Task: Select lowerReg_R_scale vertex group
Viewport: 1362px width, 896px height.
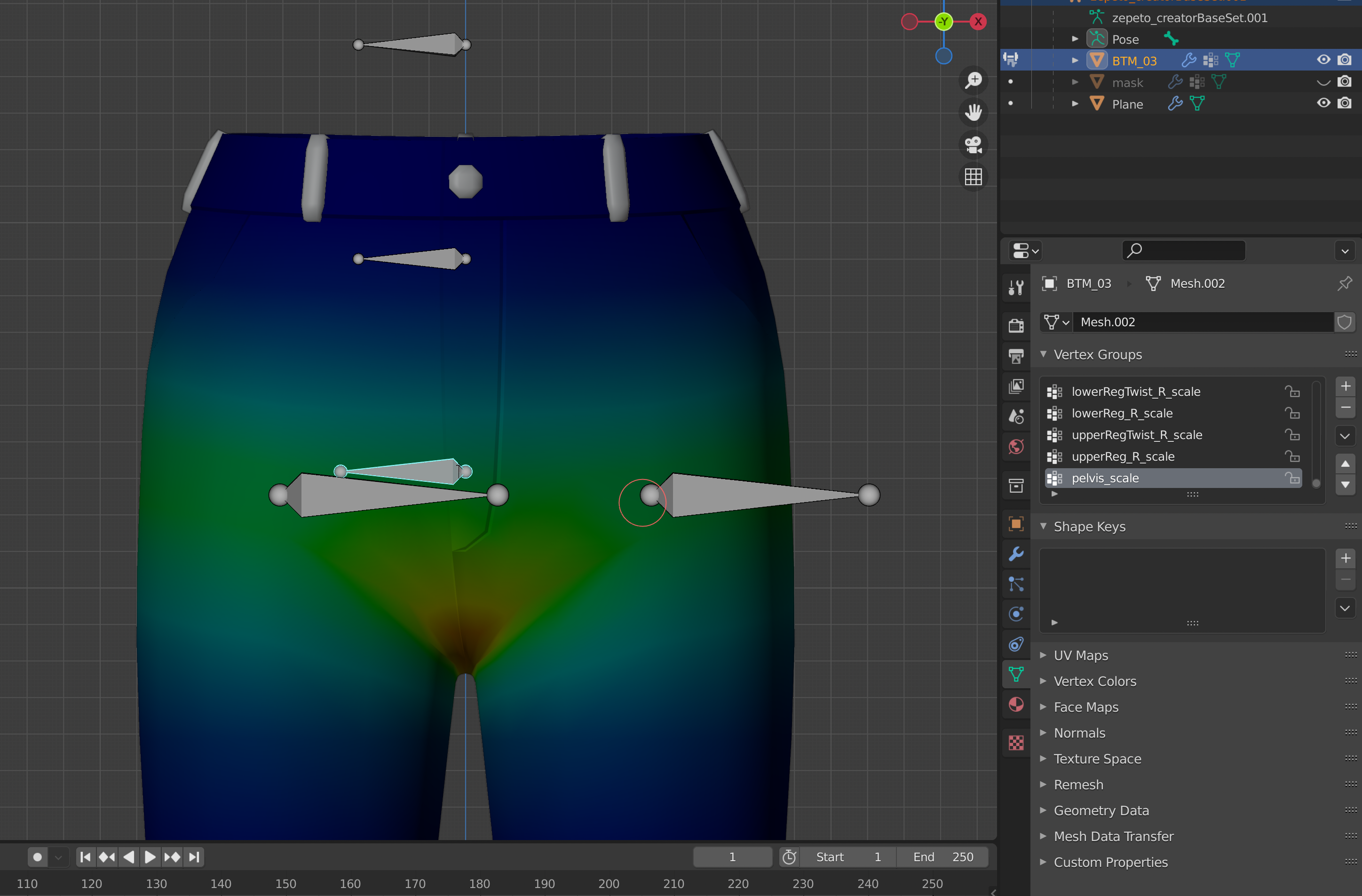Action: click(x=1173, y=413)
